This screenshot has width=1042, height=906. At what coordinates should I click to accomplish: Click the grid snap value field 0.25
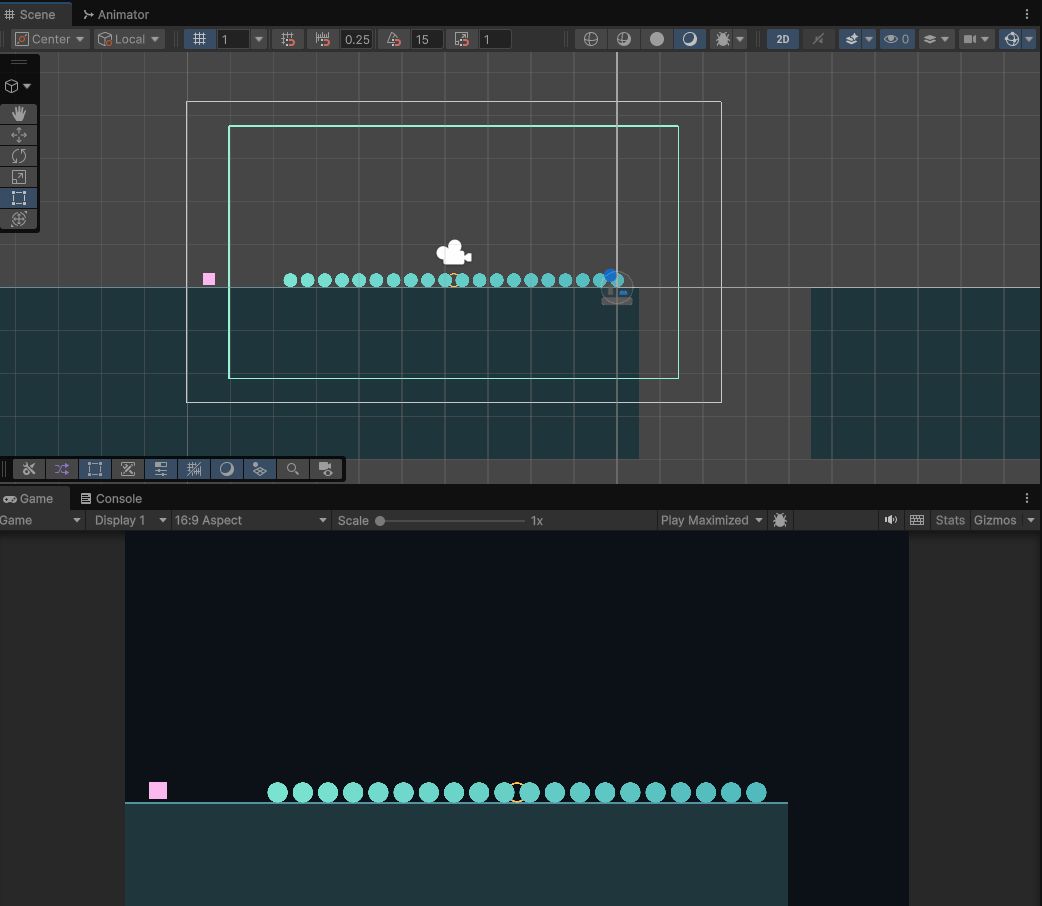coord(358,39)
